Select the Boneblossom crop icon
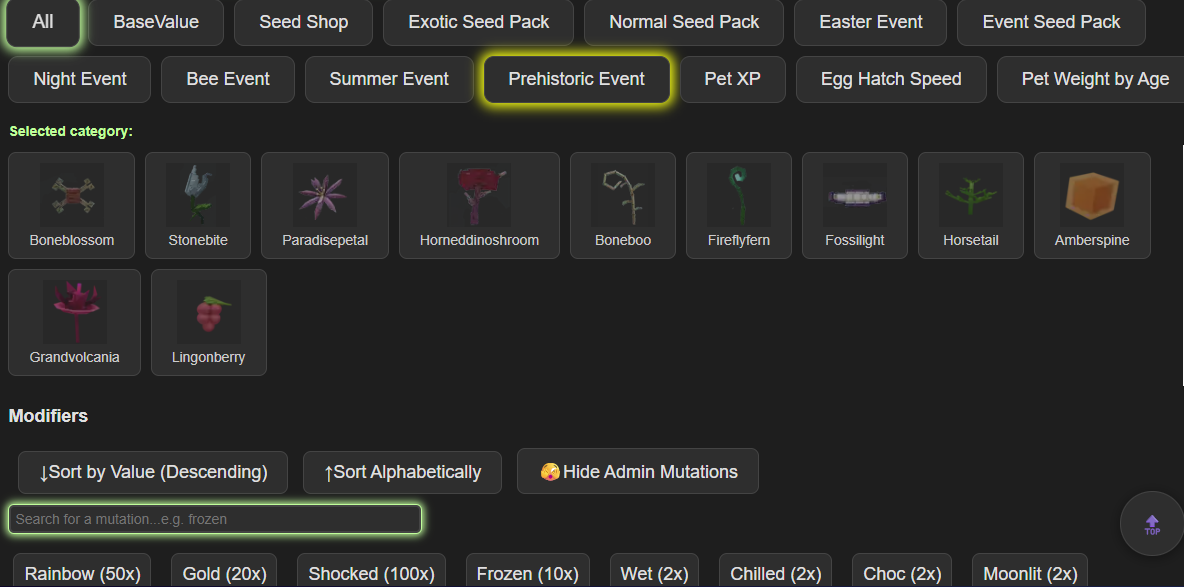Screen dimensions: 1184x587 pos(72,196)
